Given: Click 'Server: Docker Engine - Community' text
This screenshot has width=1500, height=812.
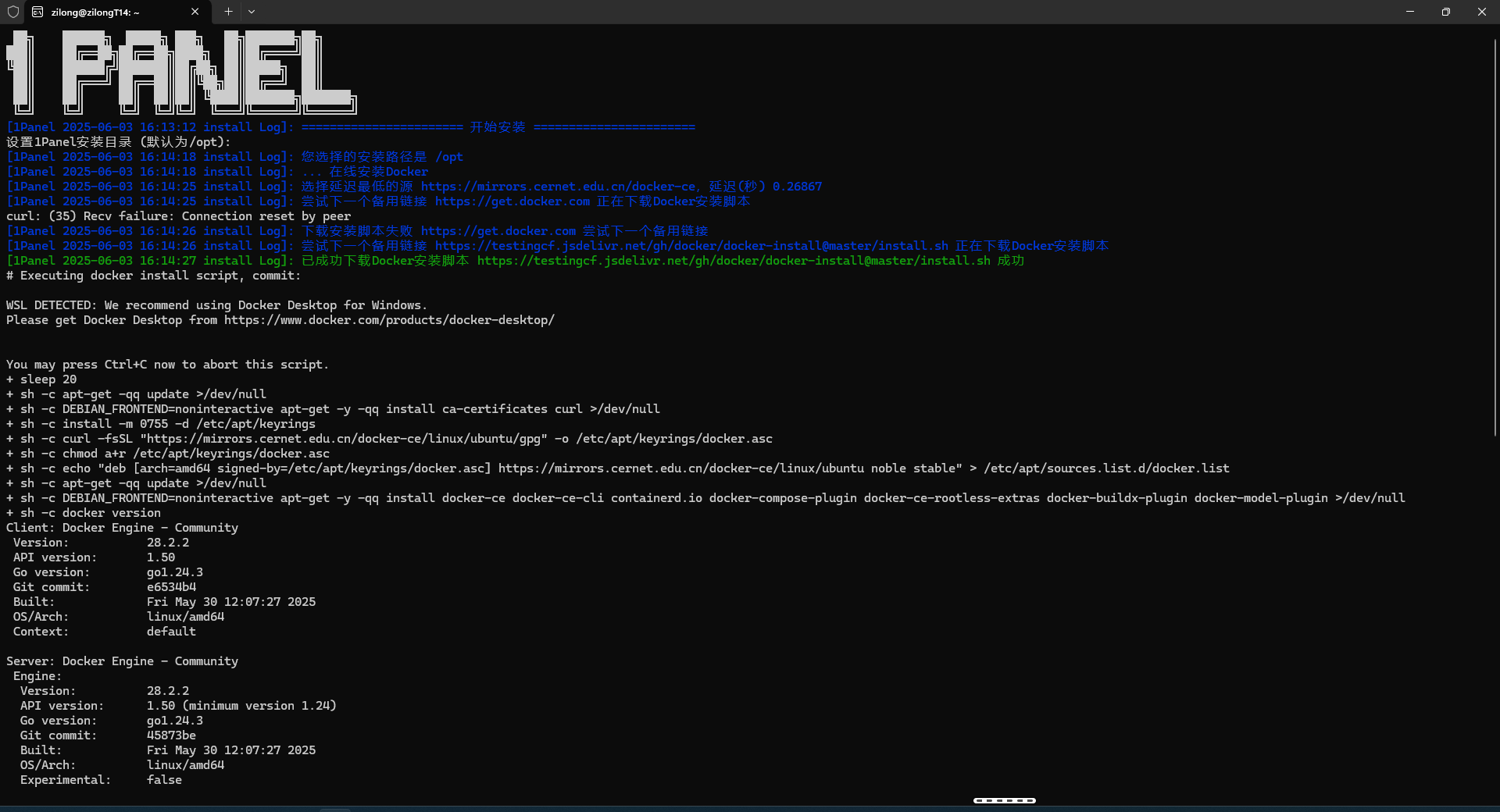Looking at the screenshot, I should coord(123,661).
